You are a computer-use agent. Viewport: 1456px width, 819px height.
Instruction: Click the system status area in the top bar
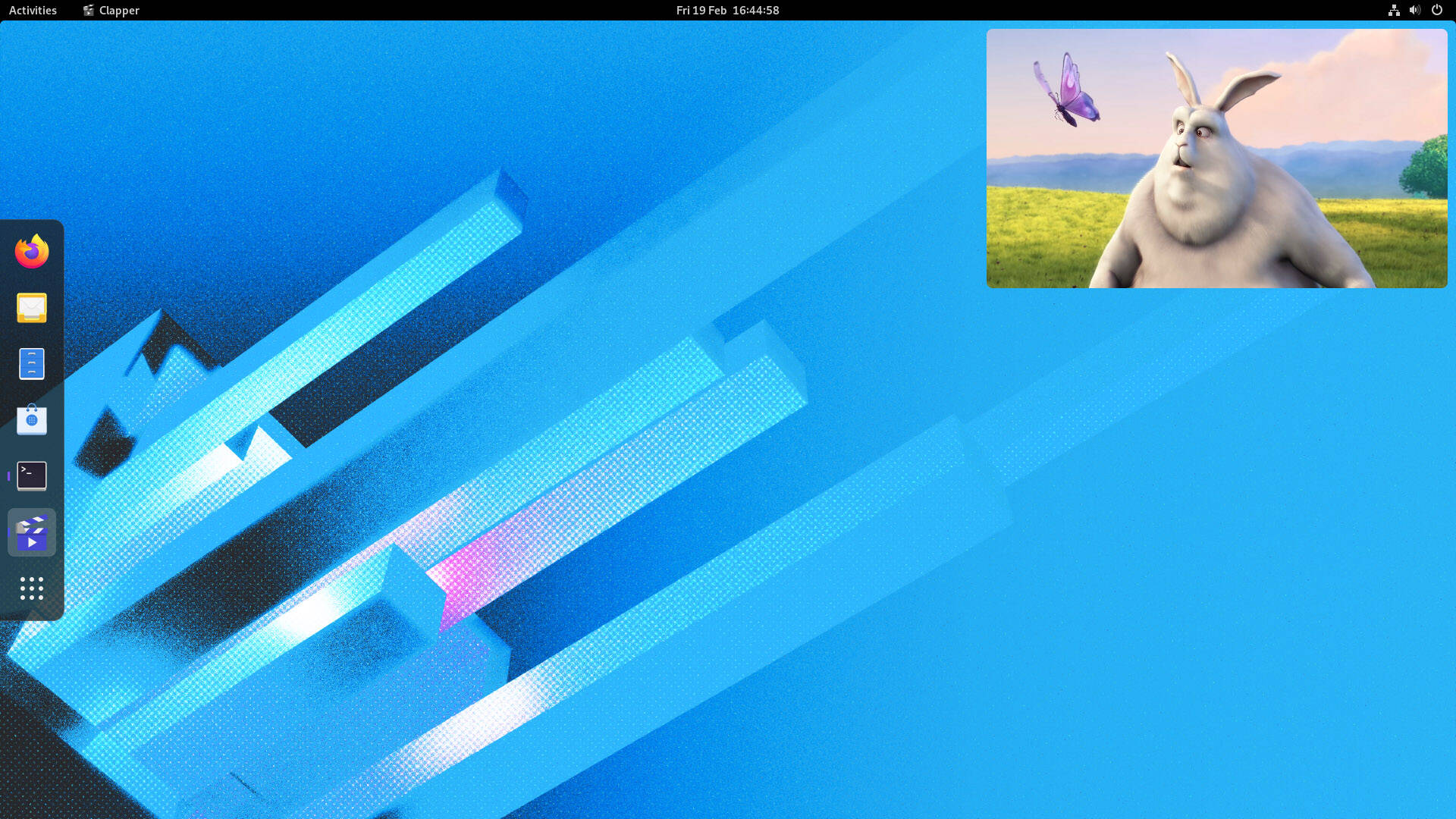coord(1415,10)
